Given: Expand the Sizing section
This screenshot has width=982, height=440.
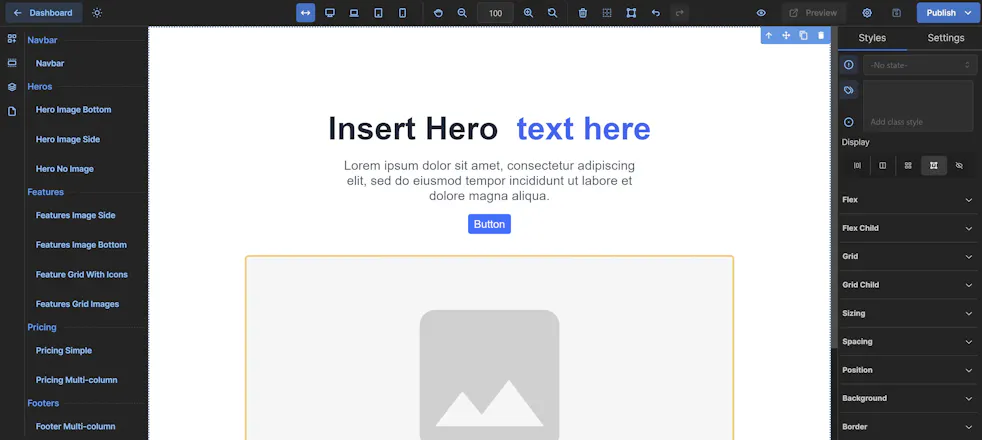Looking at the screenshot, I should point(908,314).
